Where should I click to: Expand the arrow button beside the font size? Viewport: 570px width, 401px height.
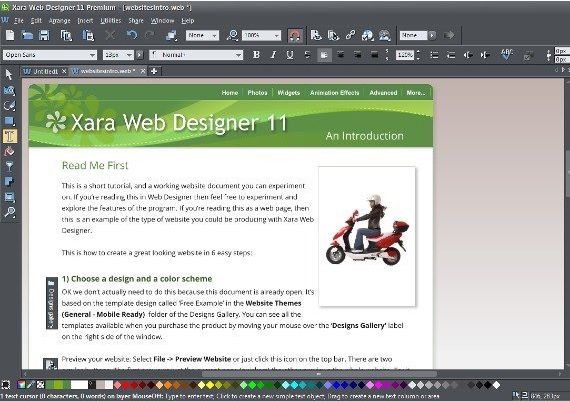coord(139,55)
